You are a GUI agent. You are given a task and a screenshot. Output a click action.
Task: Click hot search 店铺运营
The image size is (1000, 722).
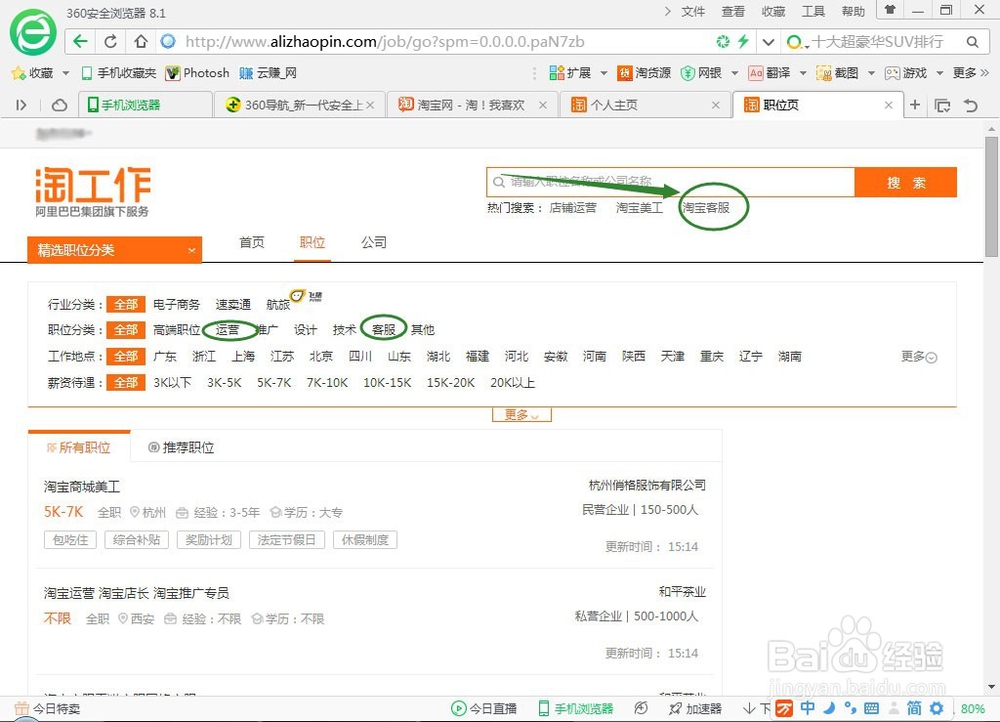[x=573, y=208]
